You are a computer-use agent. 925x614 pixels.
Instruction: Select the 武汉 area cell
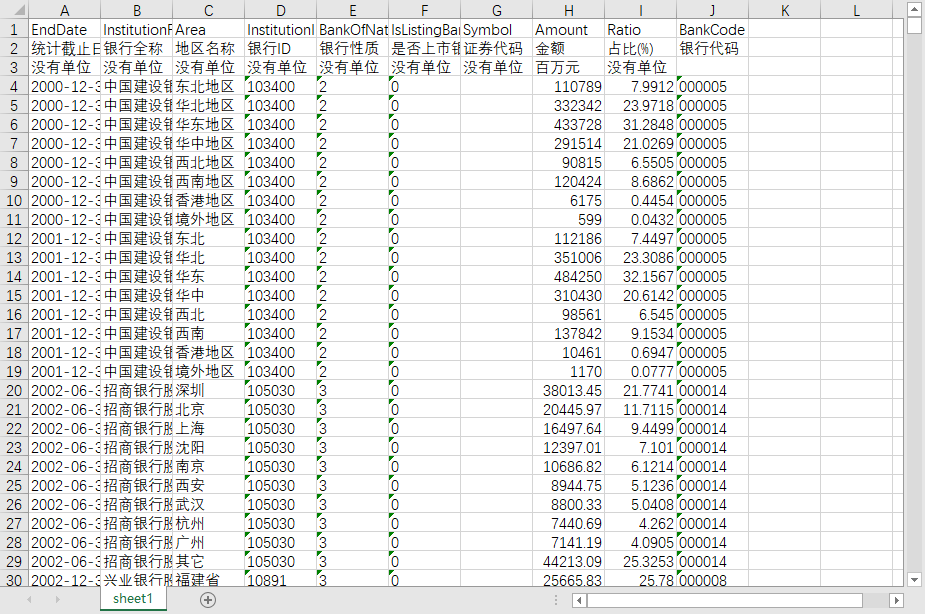209,504
